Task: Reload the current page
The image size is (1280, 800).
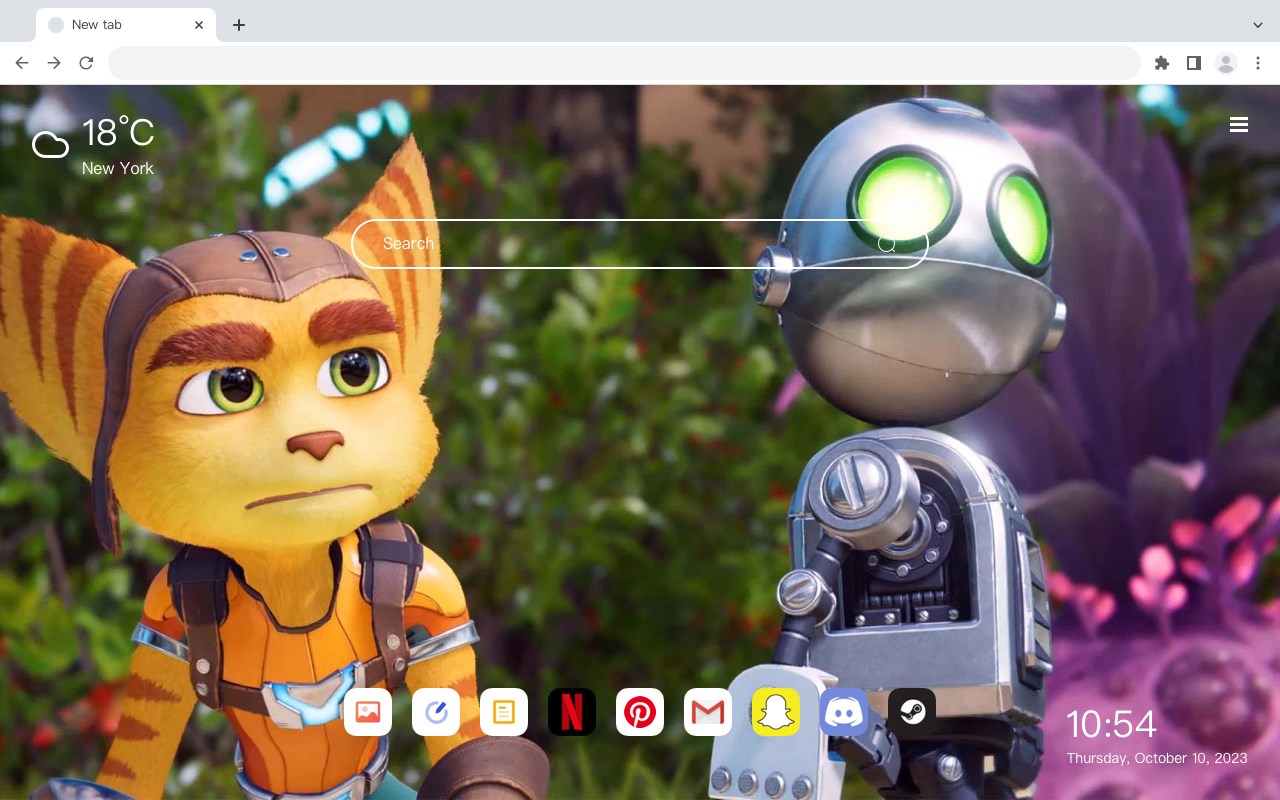Action: coord(86,63)
